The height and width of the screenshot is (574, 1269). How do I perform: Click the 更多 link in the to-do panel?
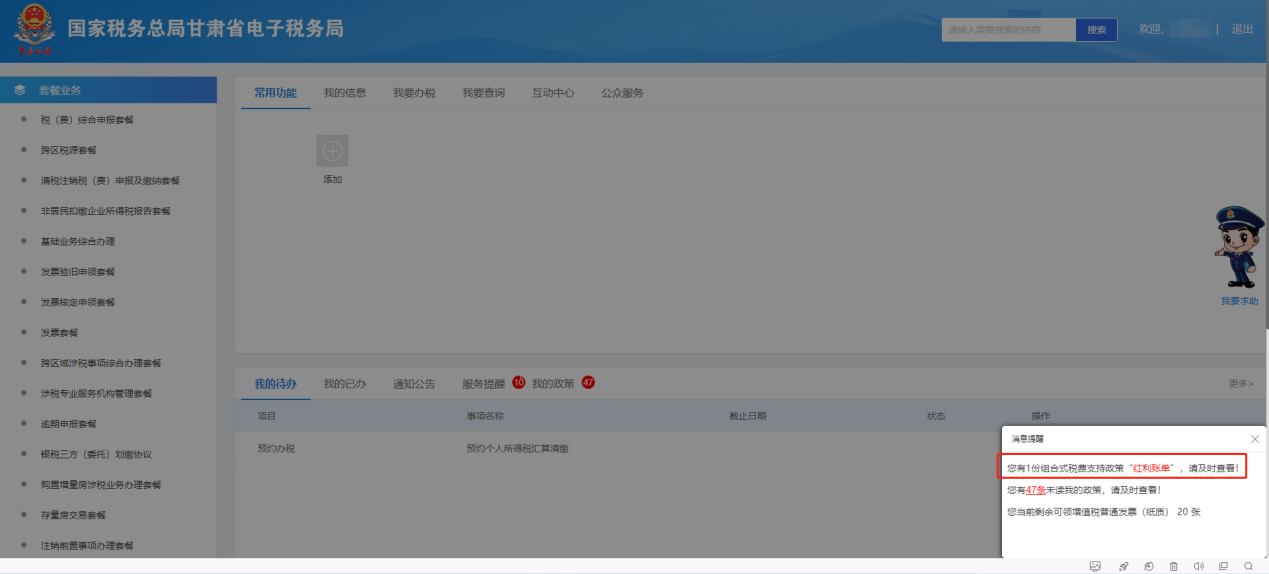coord(1240,383)
